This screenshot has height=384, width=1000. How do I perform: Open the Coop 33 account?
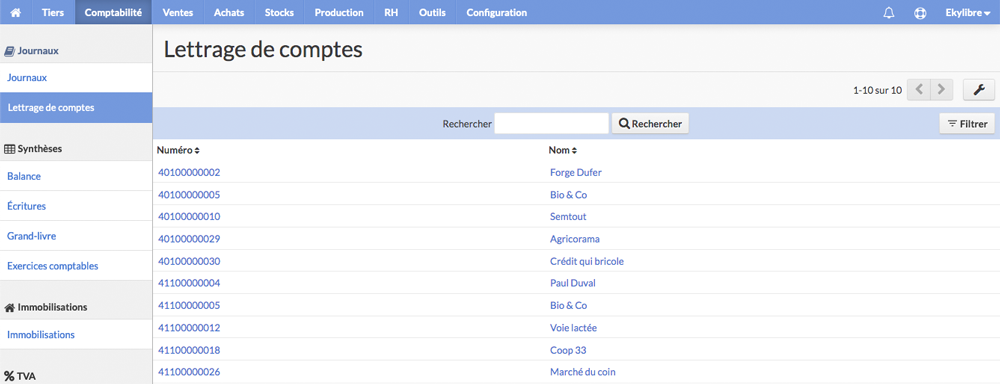[568, 350]
